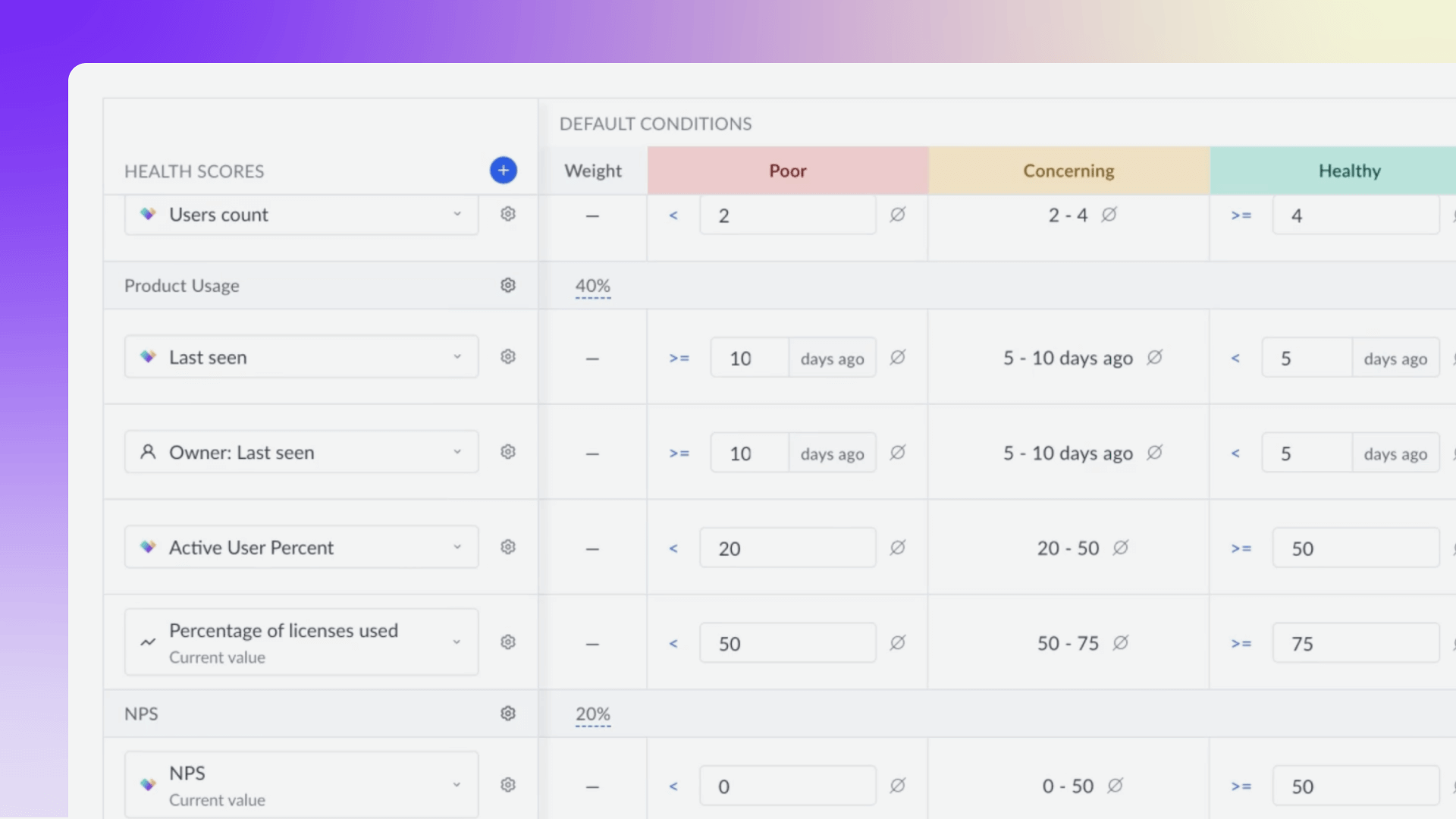Expand the Last seen metric dropdown
1456x819 pixels.
tap(457, 356)
